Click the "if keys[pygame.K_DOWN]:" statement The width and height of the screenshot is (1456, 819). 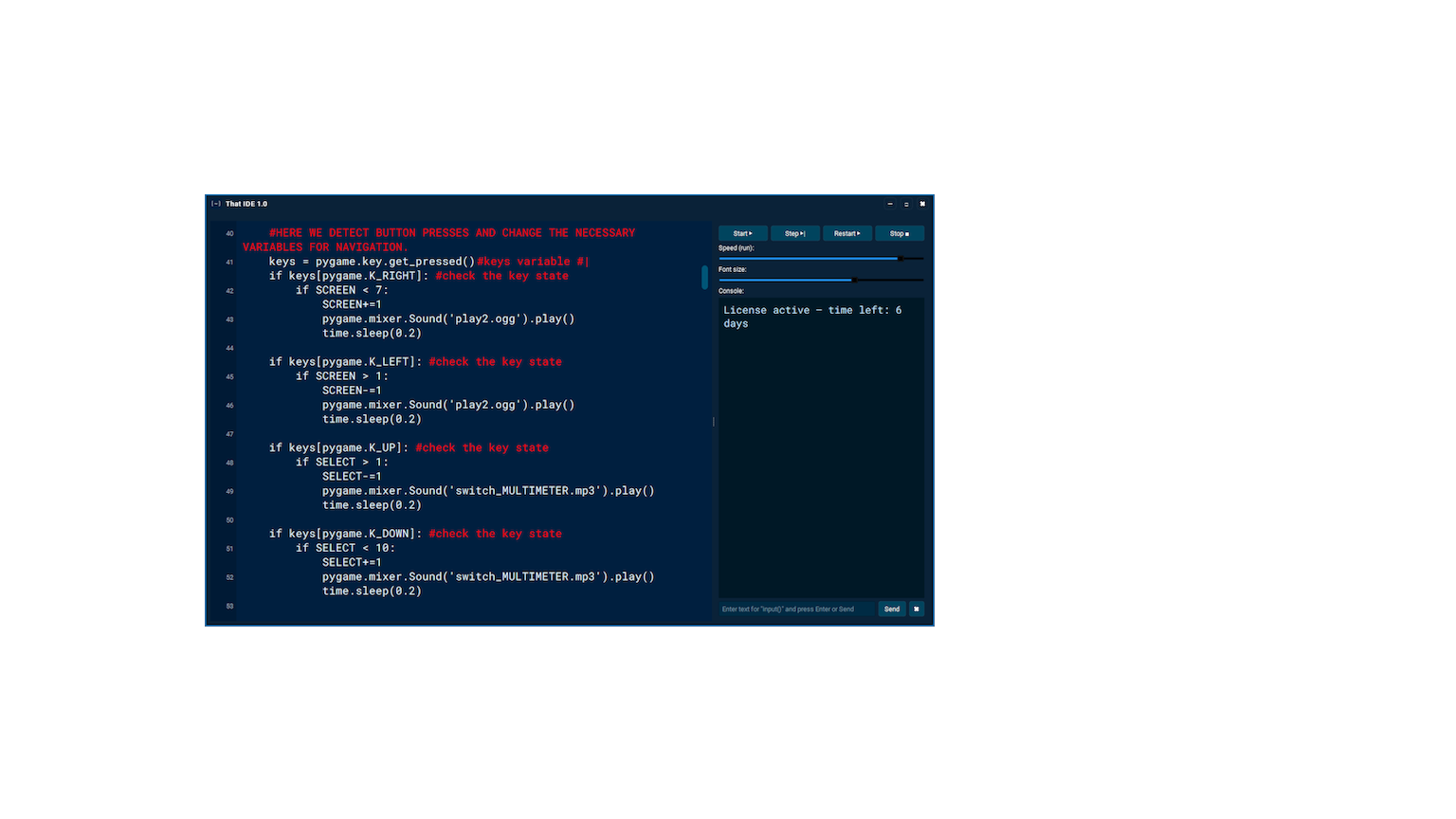point(346,534)
